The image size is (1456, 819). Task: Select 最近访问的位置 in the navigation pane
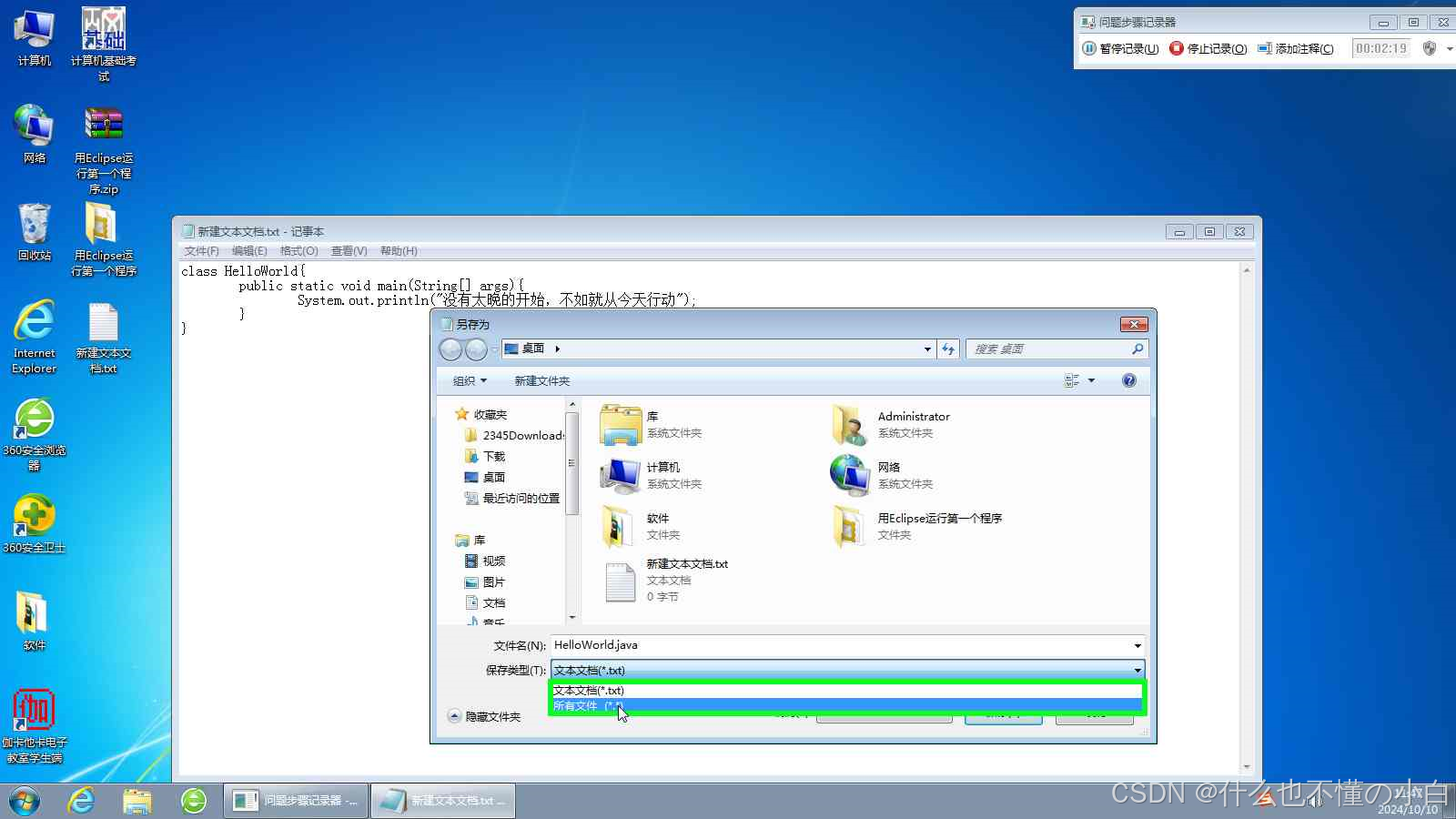pyautogui.click(x=512, y=498)
